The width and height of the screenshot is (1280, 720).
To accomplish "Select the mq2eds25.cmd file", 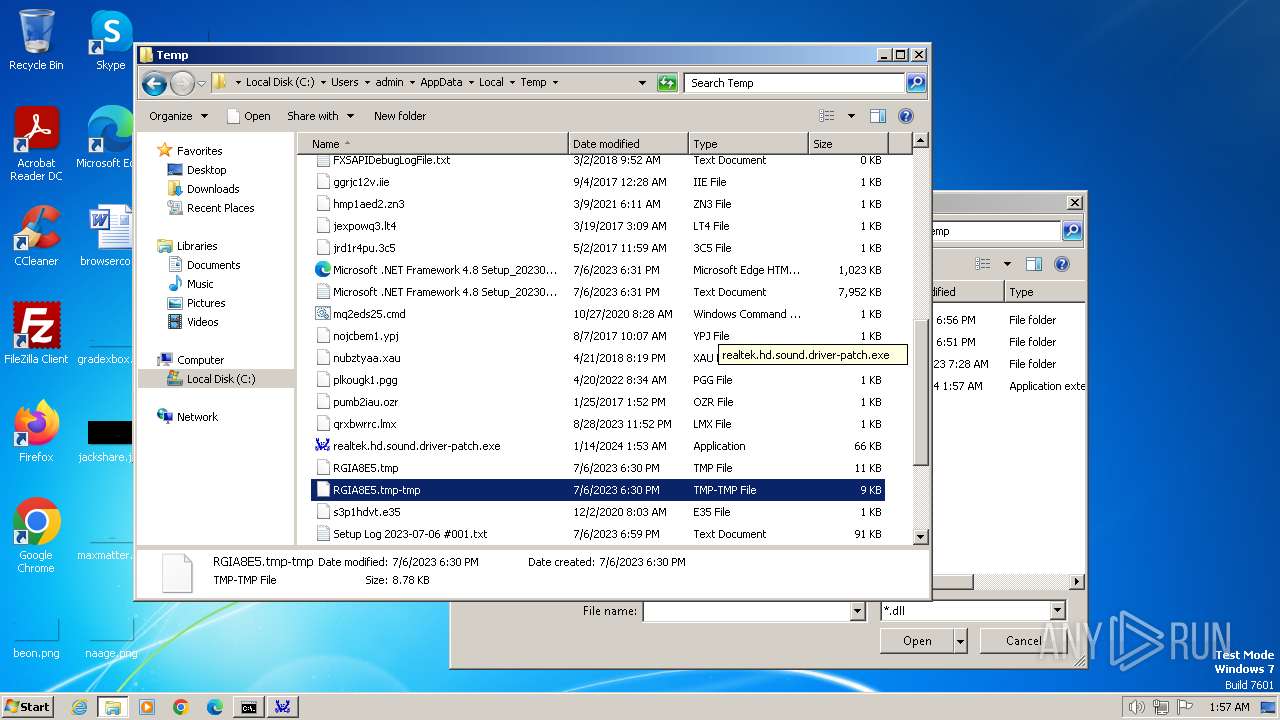I will (x=598, y=314).
